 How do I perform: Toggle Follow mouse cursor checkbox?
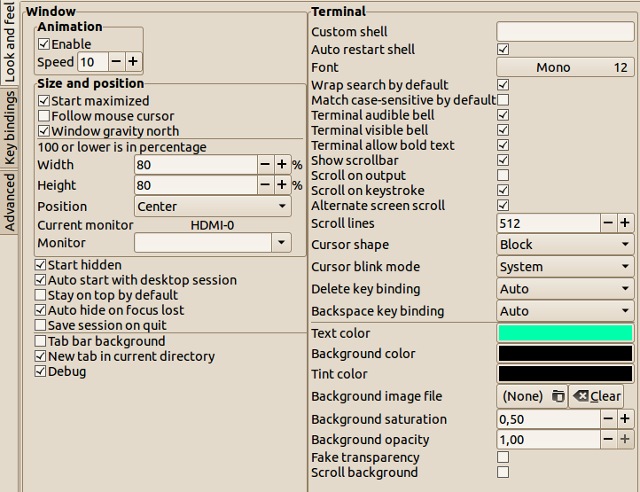point(43,116)
